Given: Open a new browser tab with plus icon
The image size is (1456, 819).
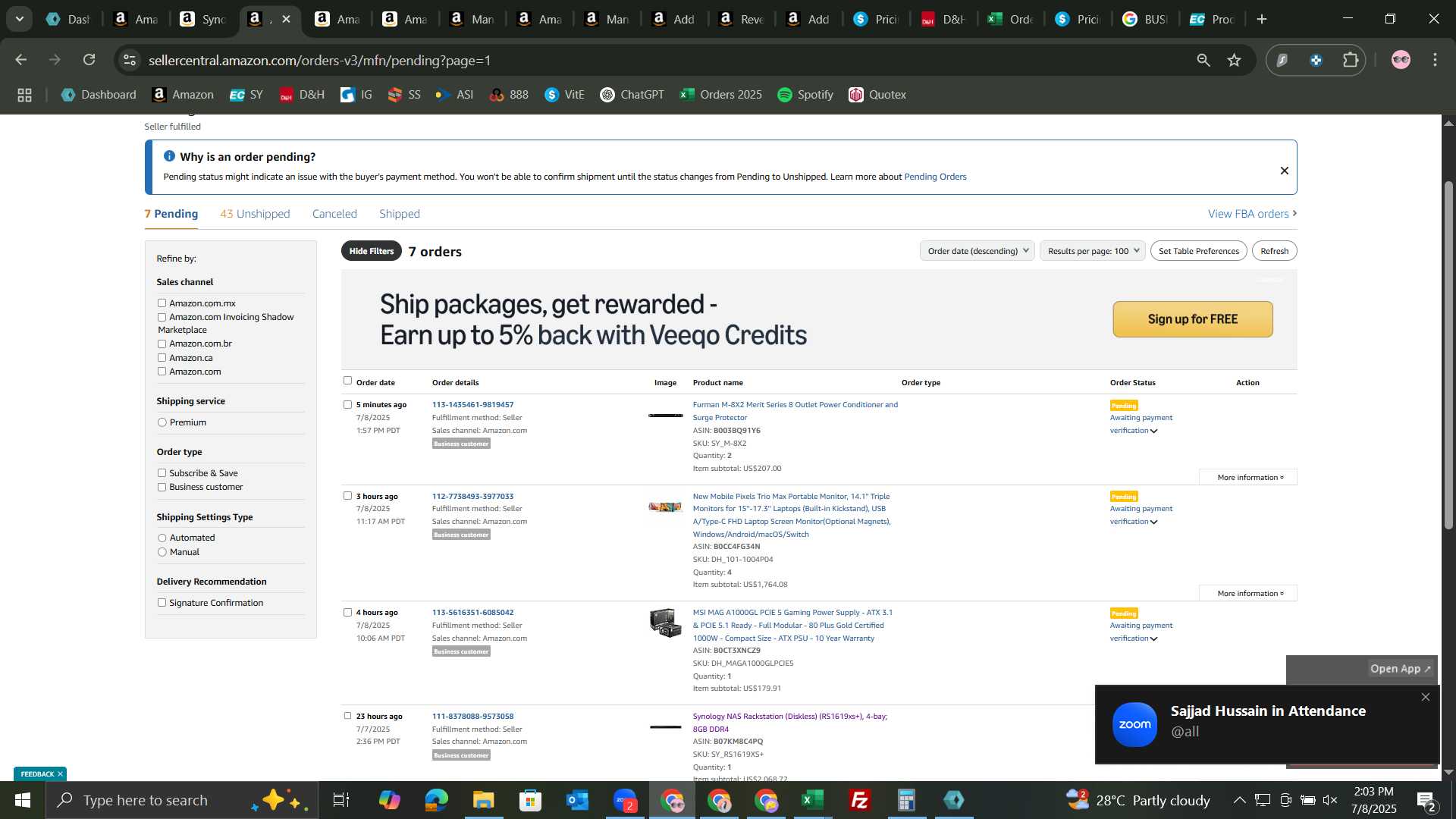Looking at the screenshot, I should point(1262,19).
